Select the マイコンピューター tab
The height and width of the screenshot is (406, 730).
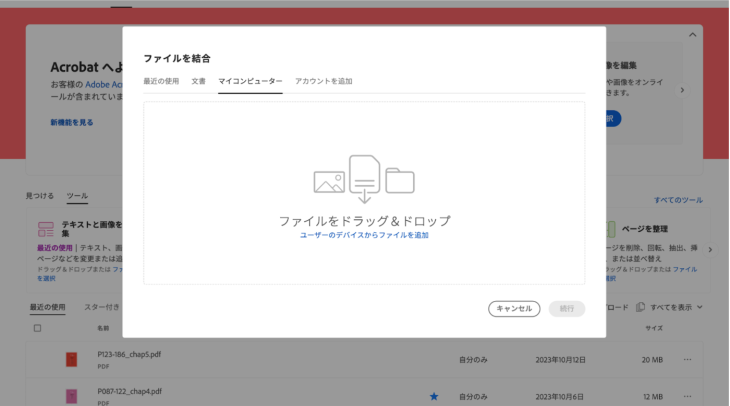click(250, 81)
